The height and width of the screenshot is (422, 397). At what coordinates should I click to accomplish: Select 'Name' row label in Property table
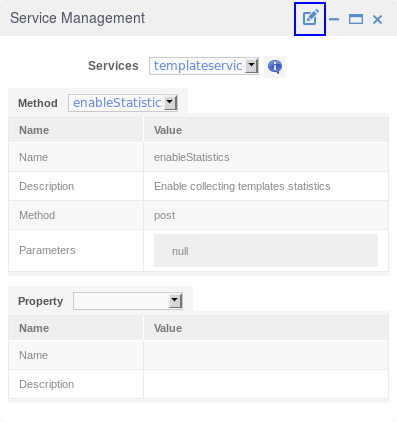(34, 355)
